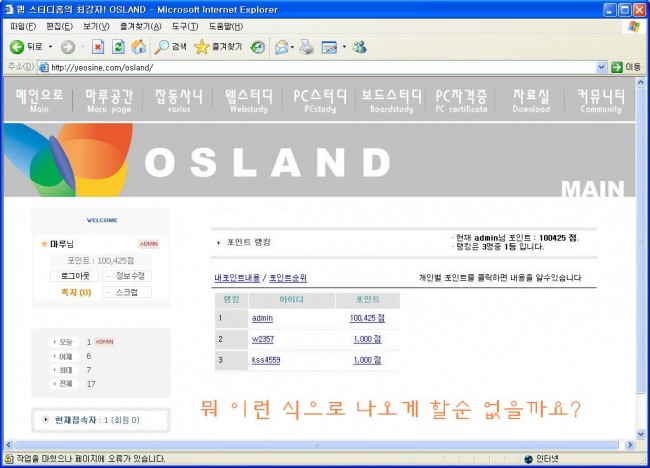The width and height of the screenshot is (650, 468).
Task: Open 자료실 Download nav item
Action: pos(531,101)
